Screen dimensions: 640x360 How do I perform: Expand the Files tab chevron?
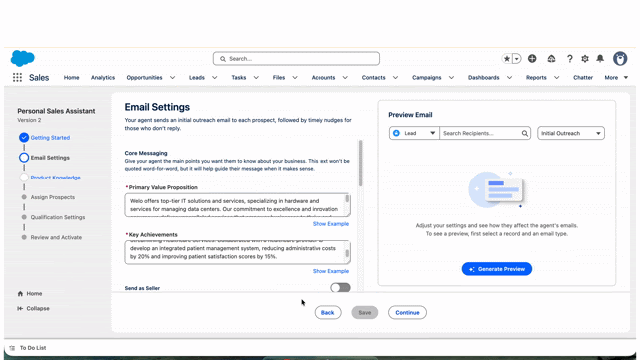pyautogui.click(x=295, y=78)
